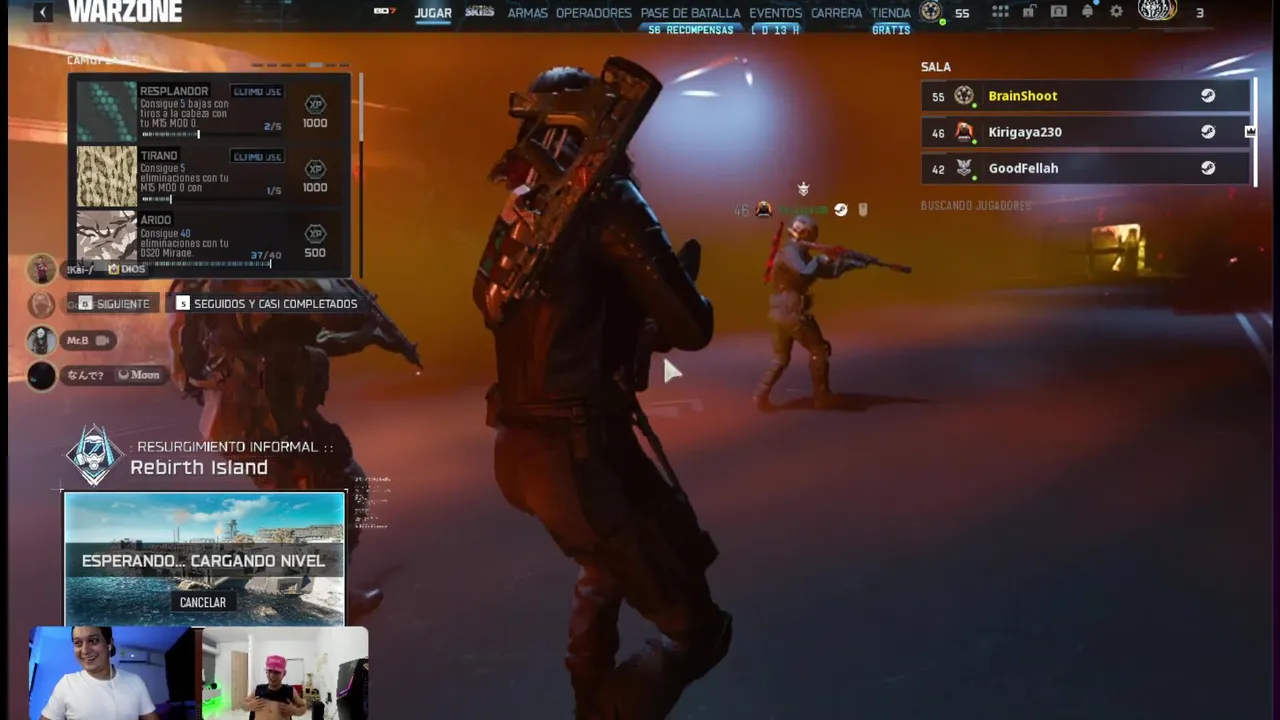Click the Mr.B video camera icon
Viewport: 1280px width, 720px height.
point(101,340)
